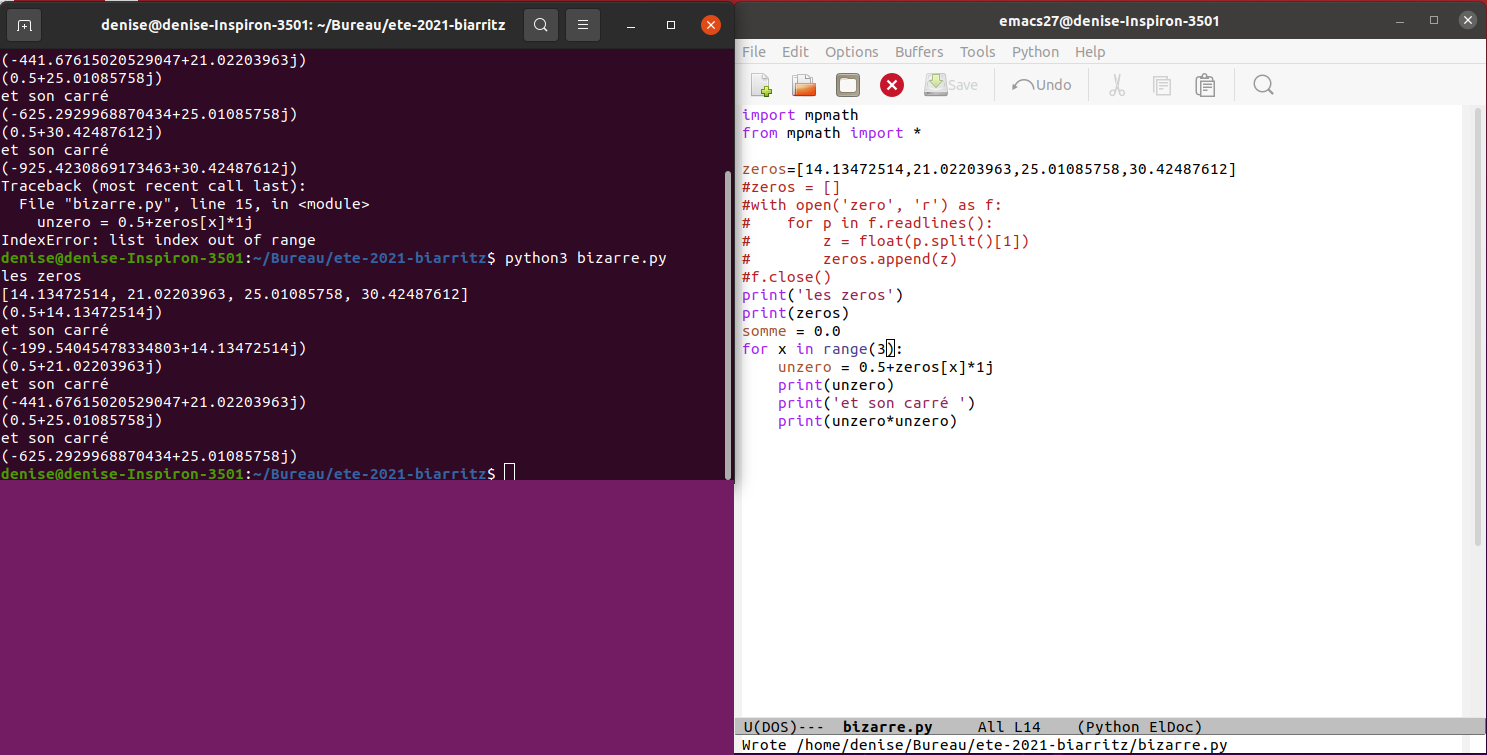Viewport: 1487px width, 755px height.
Task: Expand the Buffers menu
Action: (919, 52)
